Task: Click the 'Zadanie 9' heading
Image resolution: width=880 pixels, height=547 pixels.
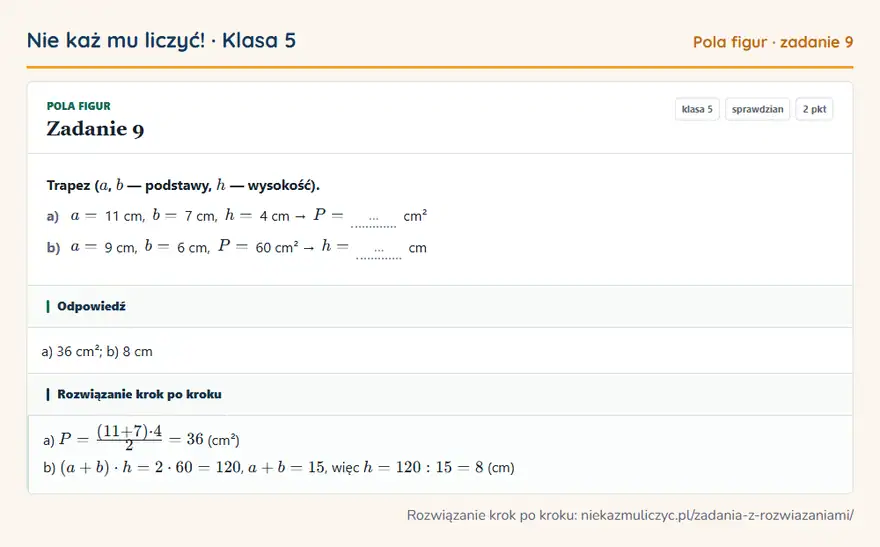Action: point(95,129)
